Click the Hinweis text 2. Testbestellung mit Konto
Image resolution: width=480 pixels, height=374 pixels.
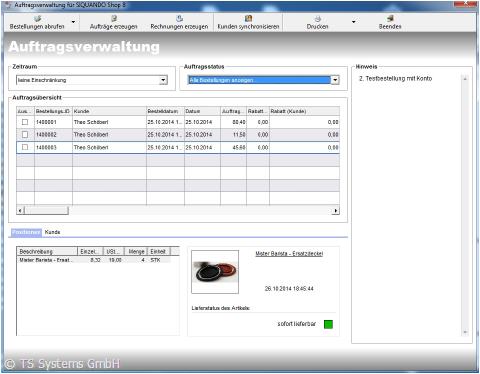395,79
